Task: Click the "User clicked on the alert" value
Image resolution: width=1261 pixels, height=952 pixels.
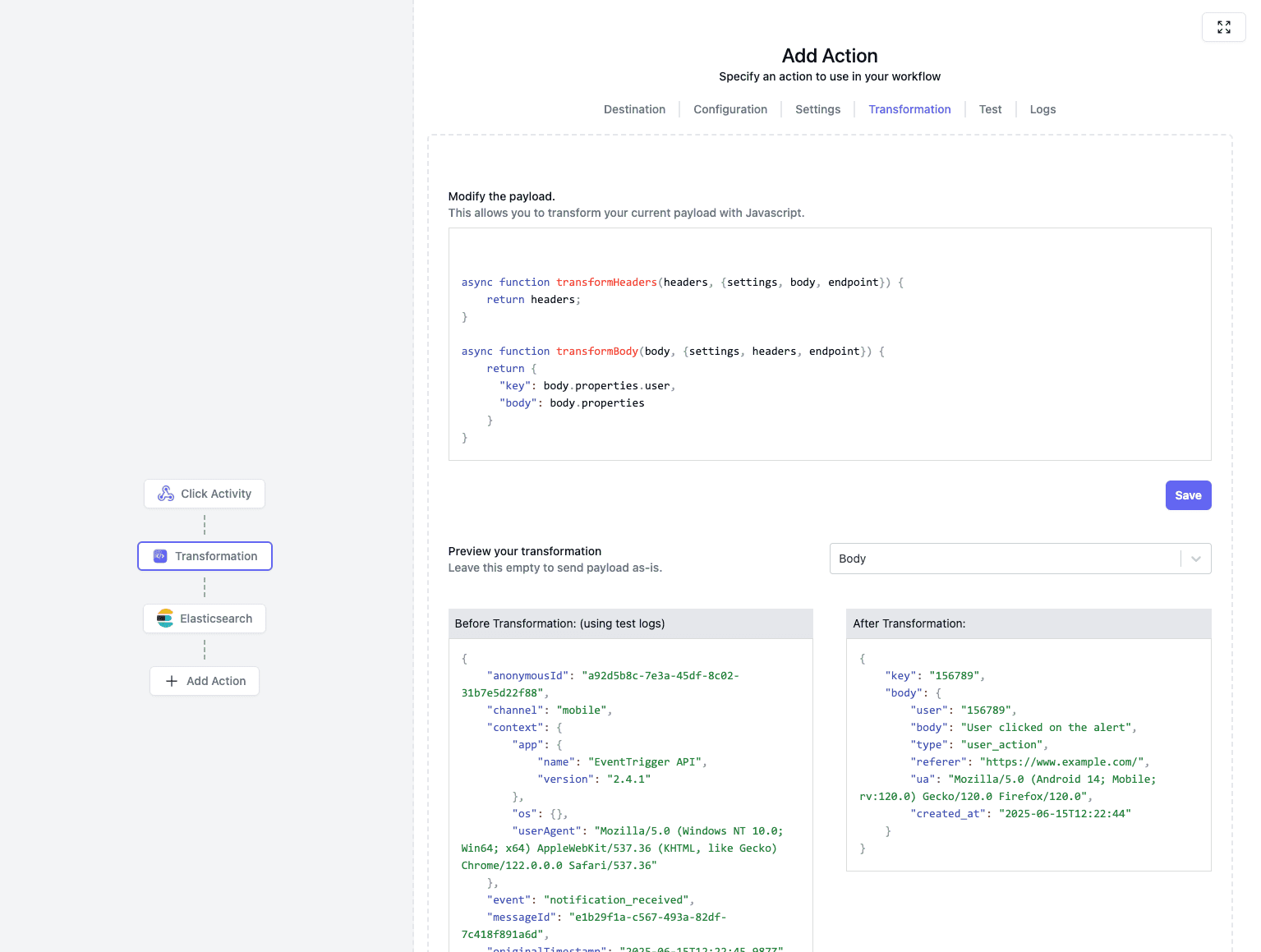Action: 1046,728
